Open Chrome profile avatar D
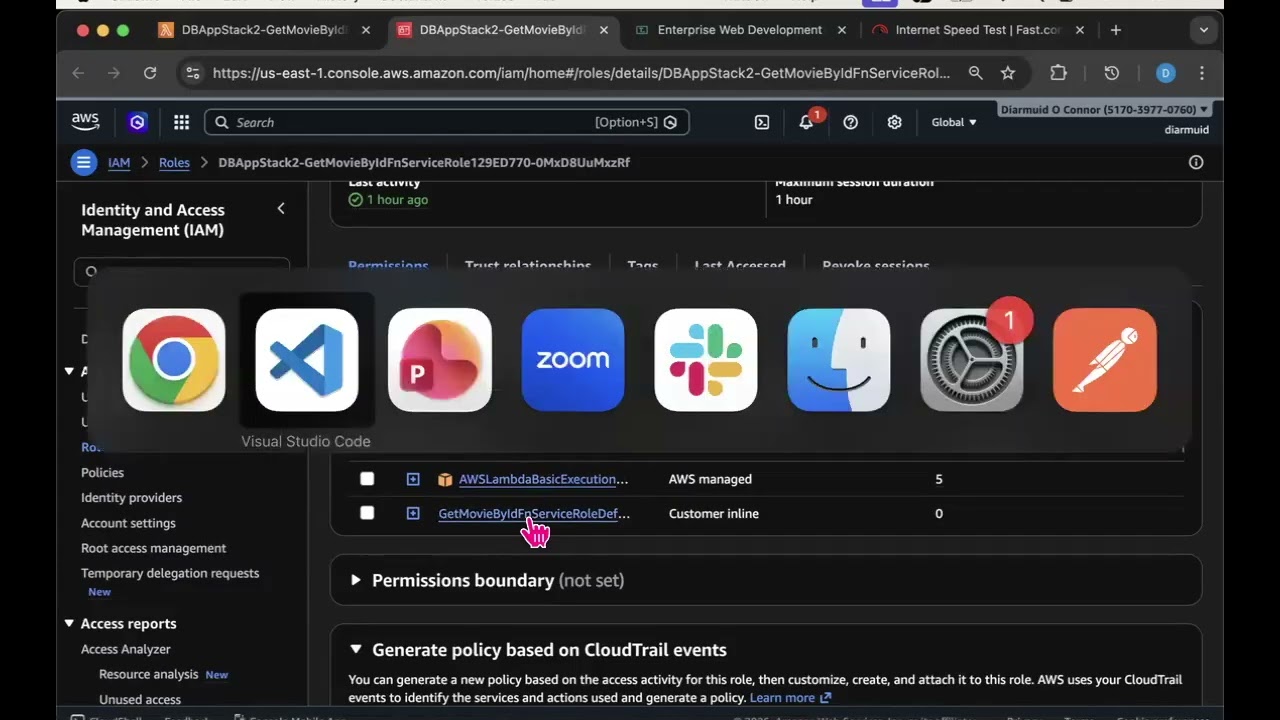This screenshot has width=1280, height=720. click(x=1165, y=73)
